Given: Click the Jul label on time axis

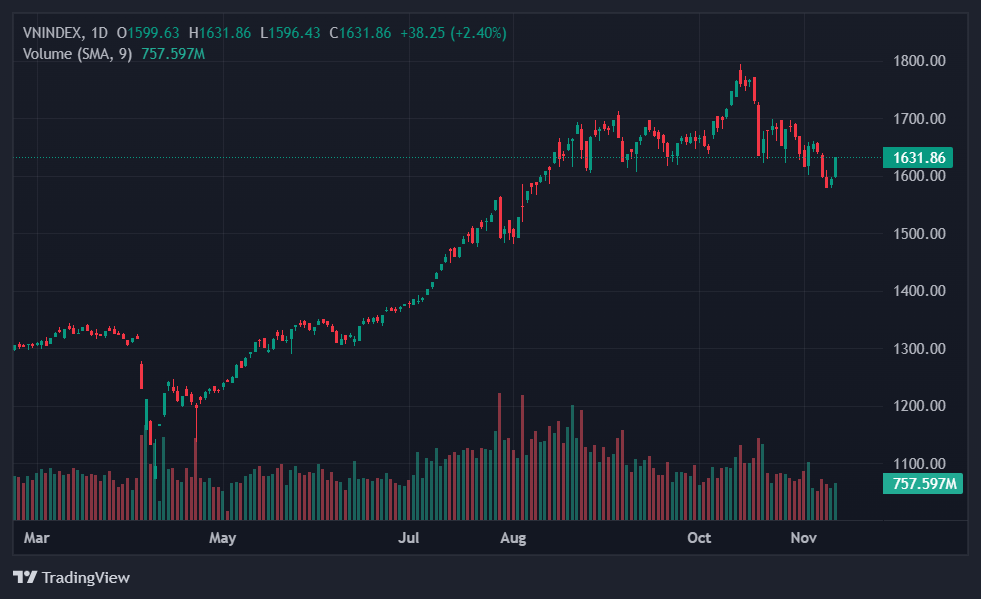Looking at the screenshot, I should pyautogui.click(x=408, y=538).
